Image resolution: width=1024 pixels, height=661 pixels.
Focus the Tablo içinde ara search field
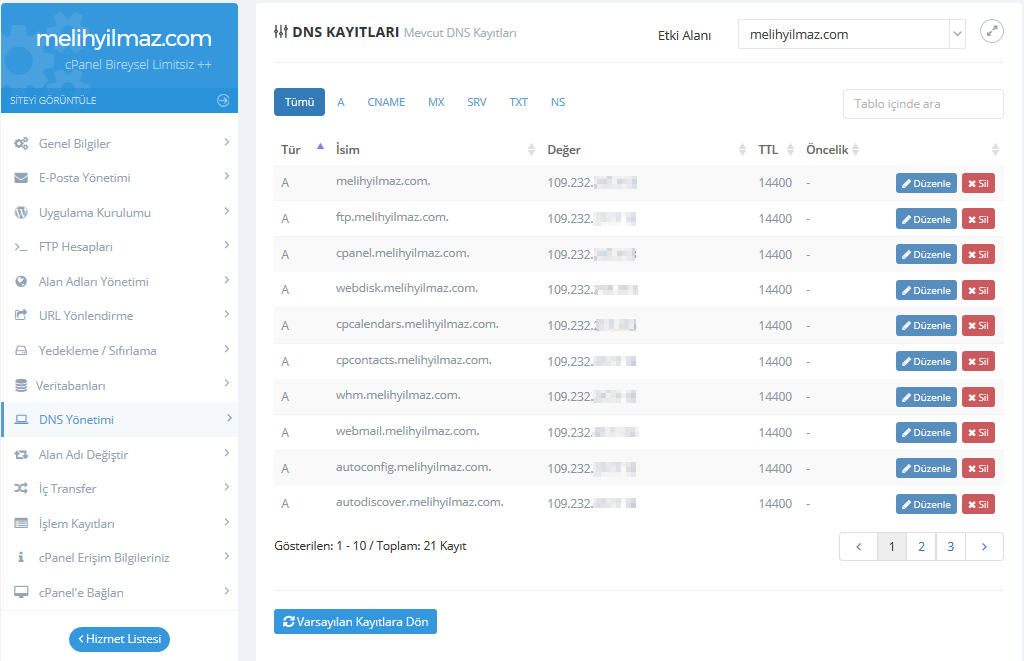[922, 104]
